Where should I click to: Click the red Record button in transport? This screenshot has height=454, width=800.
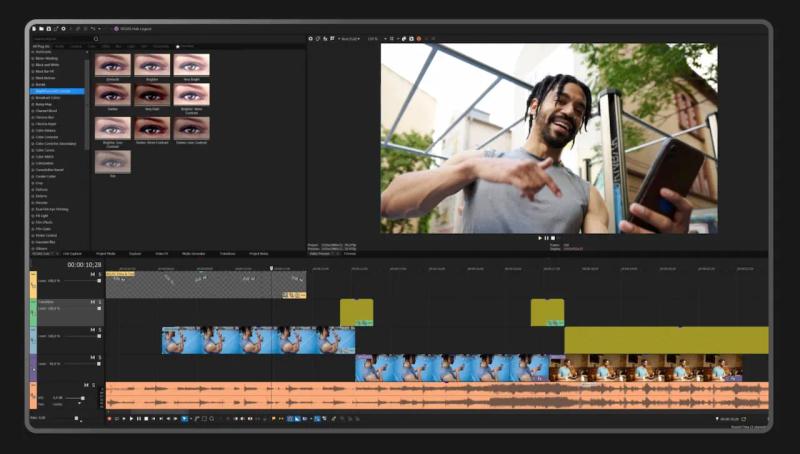(109, 418)
